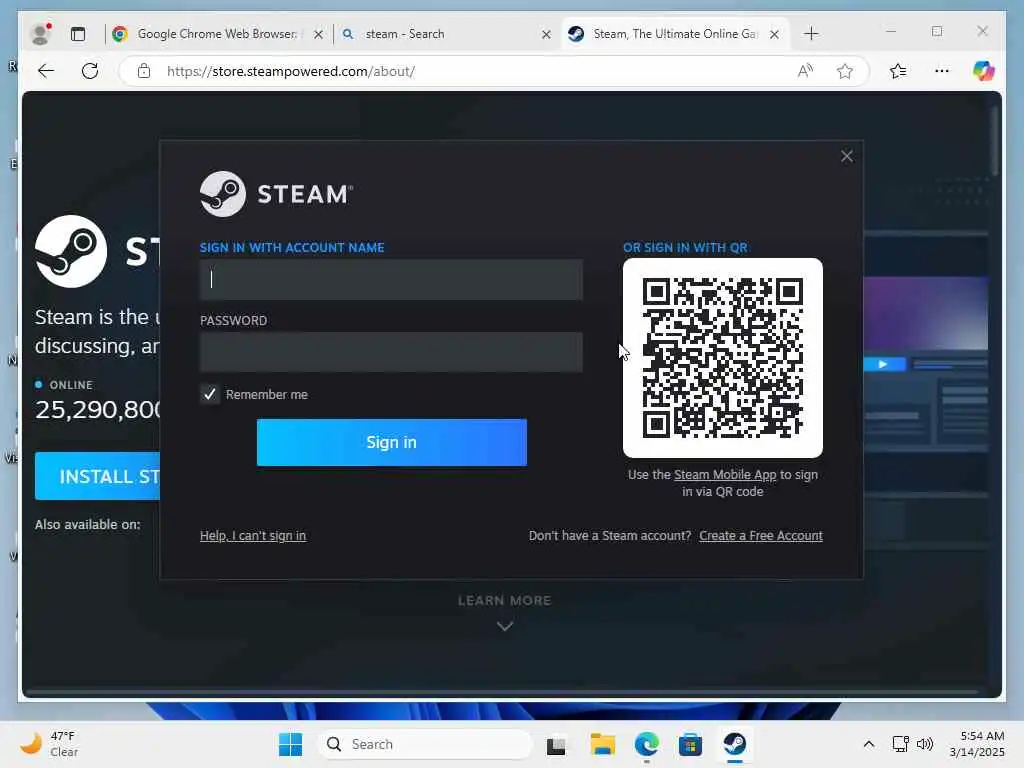Open the Help, I can't sign in link

pos(253,536)
